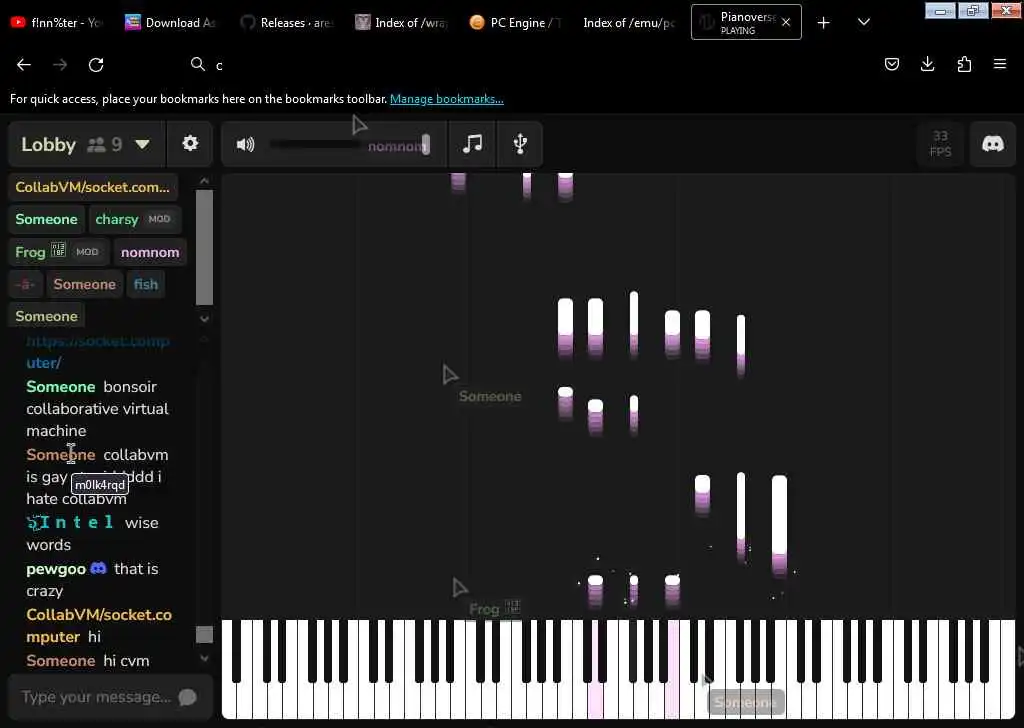This screenshot has width=1024, height=728.
Task: Click the FPS counter display
Action: tap(940, 144)
